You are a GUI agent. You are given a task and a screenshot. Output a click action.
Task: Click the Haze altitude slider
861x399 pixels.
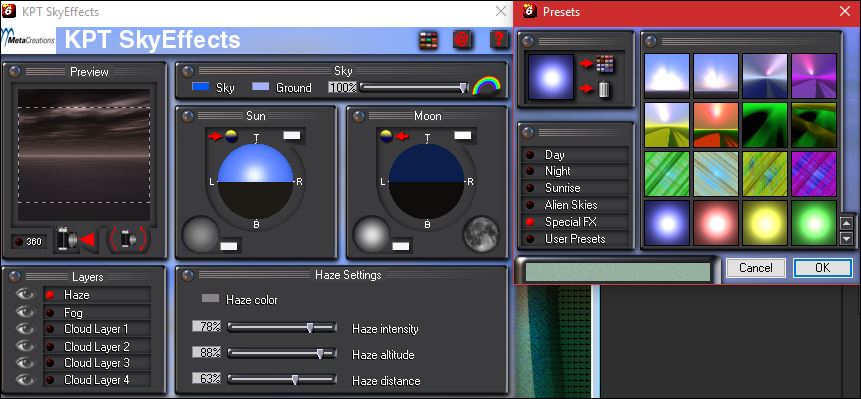coord(282,353)
